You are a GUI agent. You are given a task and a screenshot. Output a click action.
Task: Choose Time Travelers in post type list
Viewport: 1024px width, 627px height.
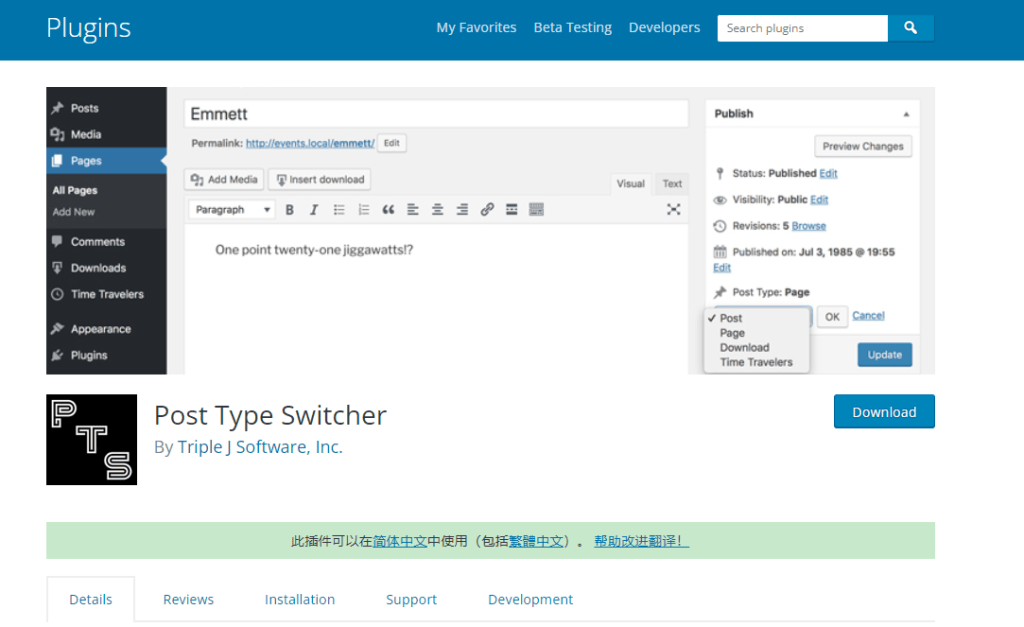pyautogui.click(x=756, y=362)
